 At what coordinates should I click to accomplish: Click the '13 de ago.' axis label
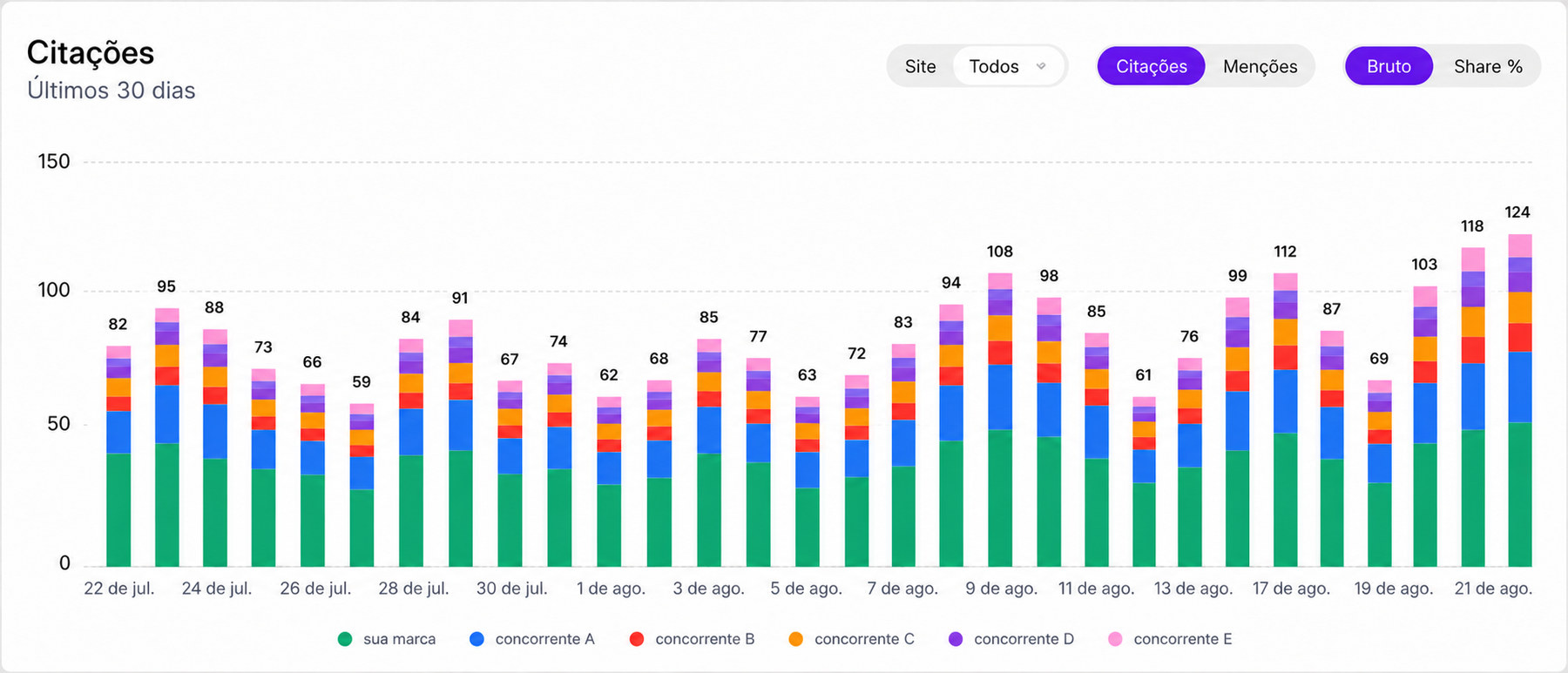[1193, 589]
